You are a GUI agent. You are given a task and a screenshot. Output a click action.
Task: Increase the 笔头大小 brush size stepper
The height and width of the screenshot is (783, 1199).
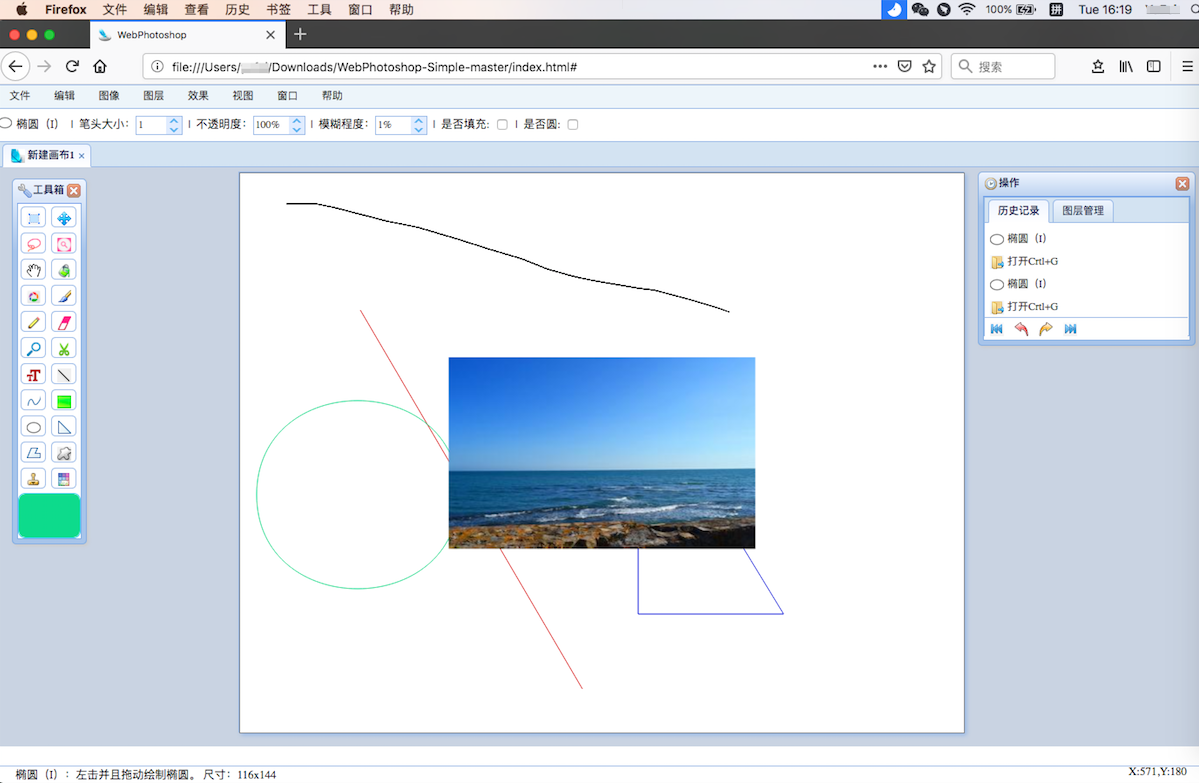point(174,120)
